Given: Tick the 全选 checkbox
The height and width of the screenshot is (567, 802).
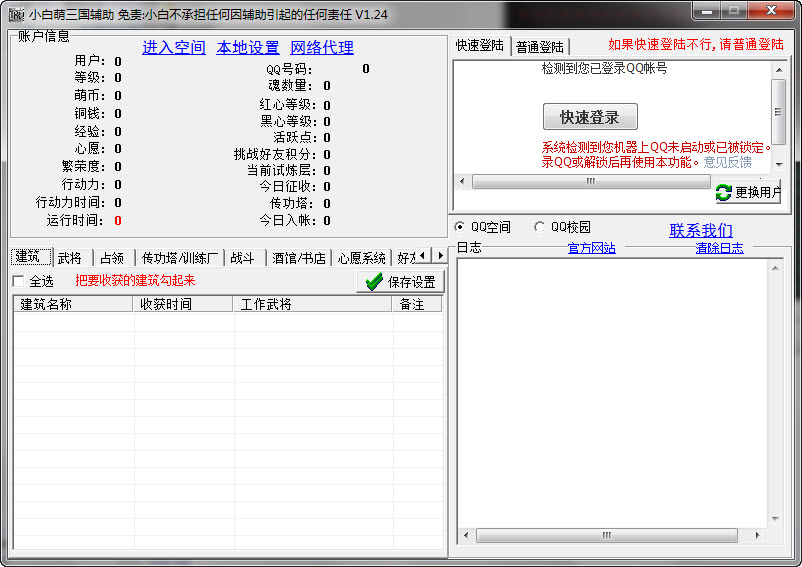Looking at the screenshot, I should pos(18,281).
